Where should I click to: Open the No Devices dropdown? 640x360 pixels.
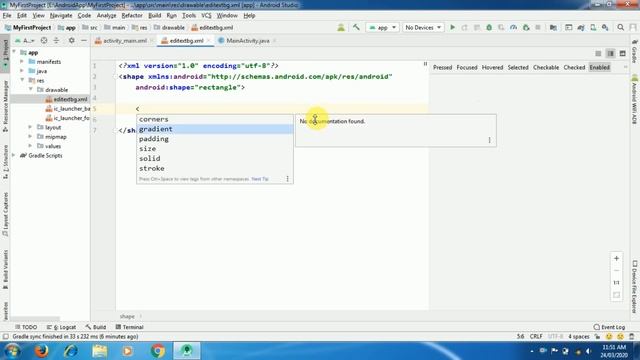coord(423,27)
